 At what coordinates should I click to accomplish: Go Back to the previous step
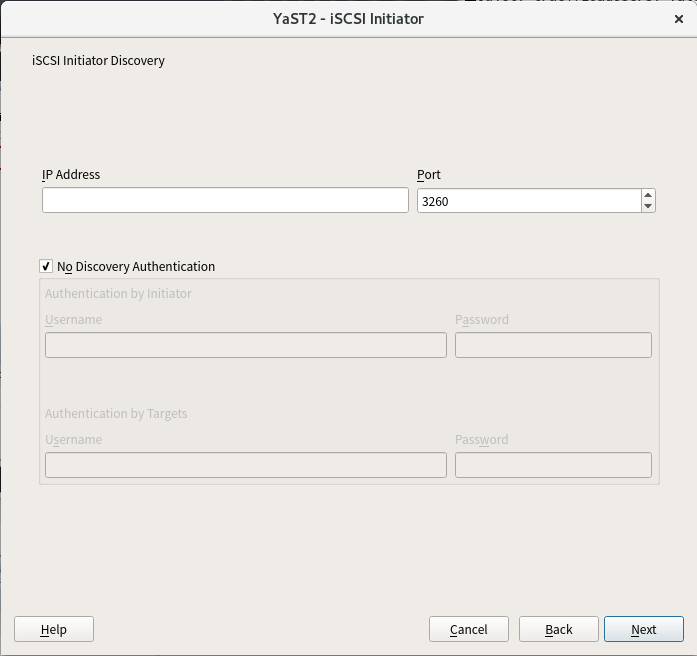coord(558,629)
